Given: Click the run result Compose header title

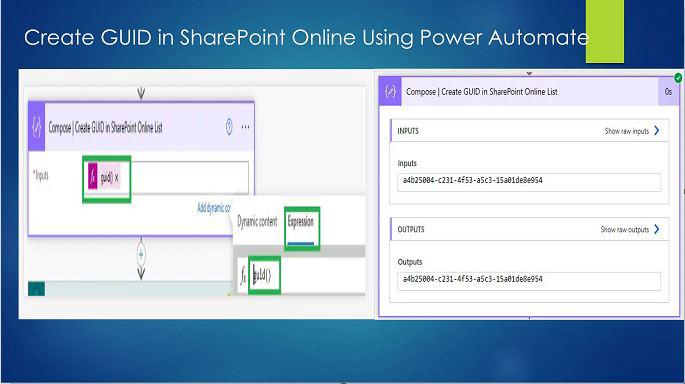Looking at the screenshot, I should (481, 92).
